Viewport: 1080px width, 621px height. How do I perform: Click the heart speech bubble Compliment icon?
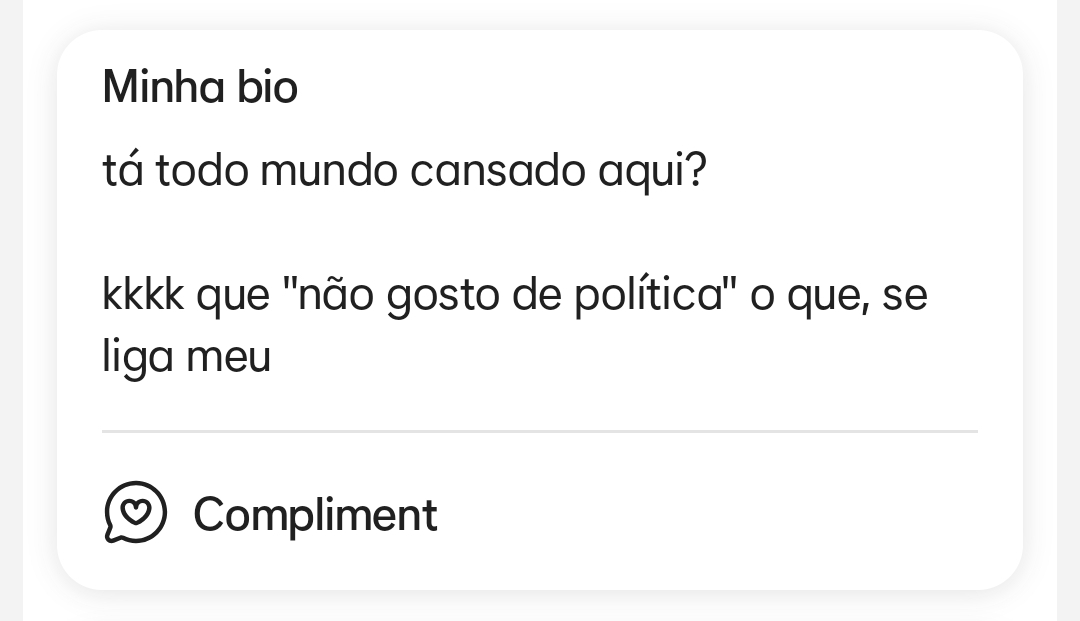[x=135, y=513]
